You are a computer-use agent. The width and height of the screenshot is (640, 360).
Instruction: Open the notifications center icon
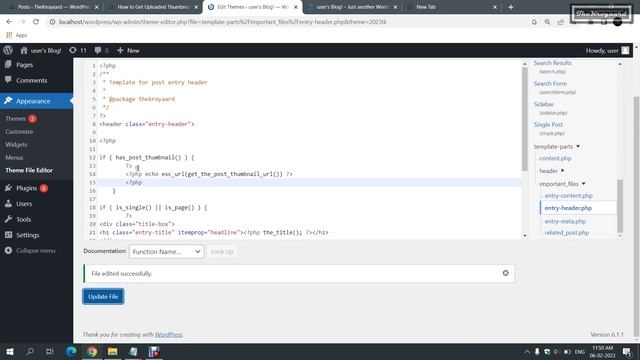[627, 351]
